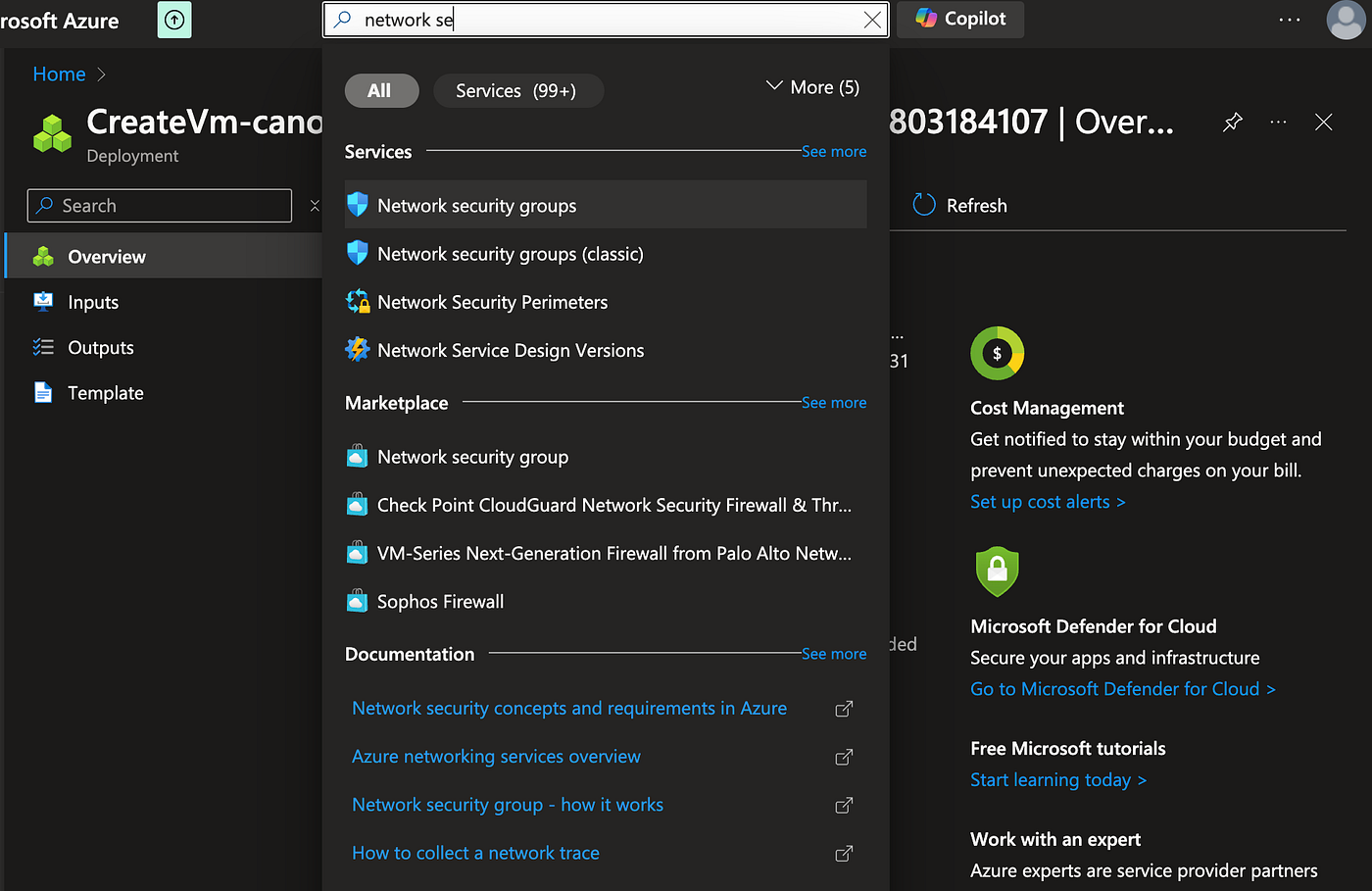The width and height of the screenshot is (1372, 891).
Task: Click marketplace icon beside Check Point CloudGuard
Action: [358, 504]
